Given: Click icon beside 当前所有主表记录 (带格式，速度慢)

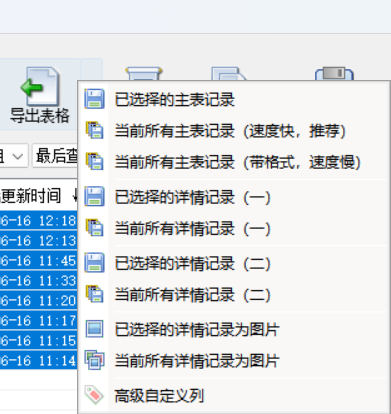Looking at the screenshot, I should coord(94,162).
